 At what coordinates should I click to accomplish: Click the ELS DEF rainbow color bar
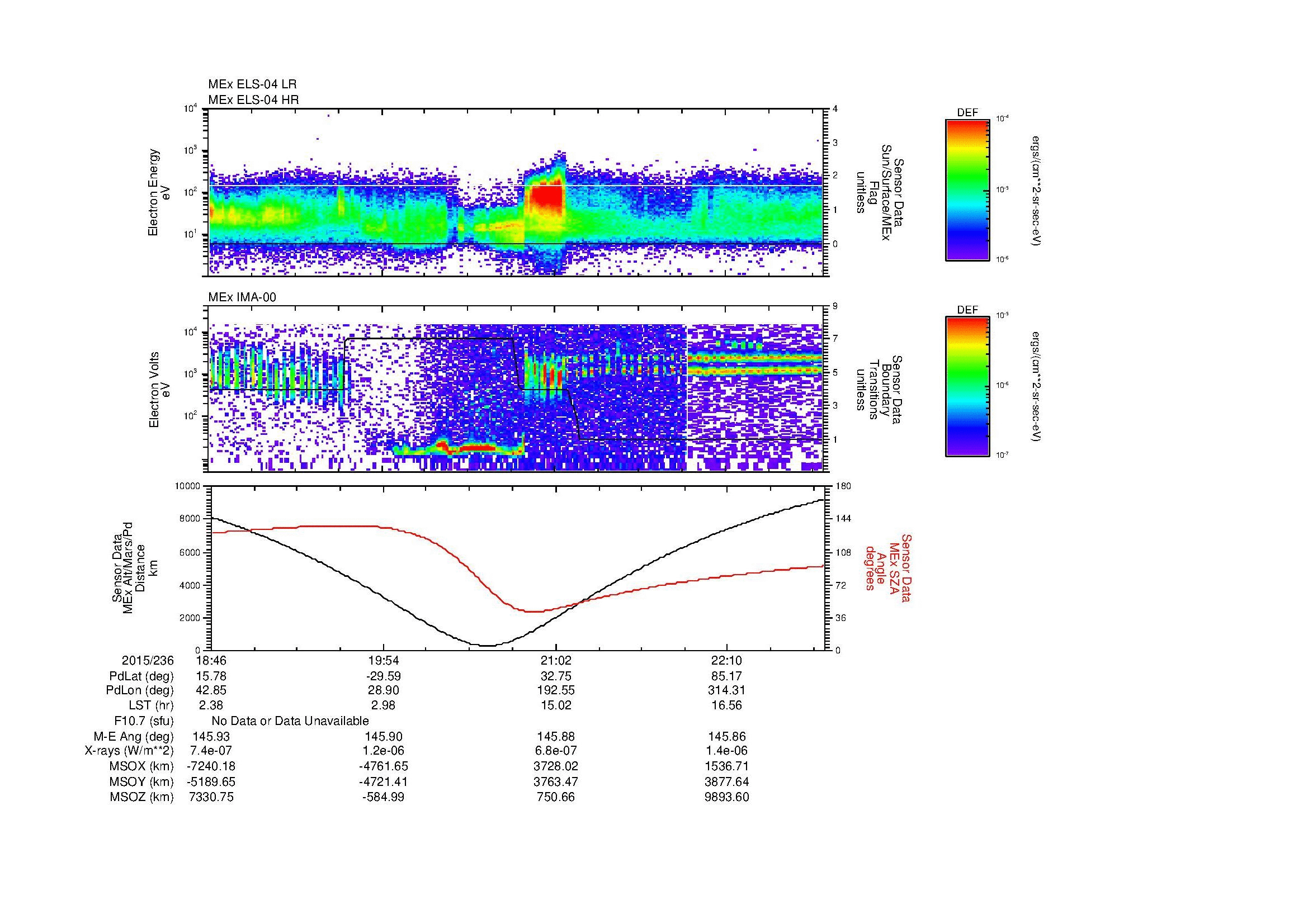pos(967,190)
